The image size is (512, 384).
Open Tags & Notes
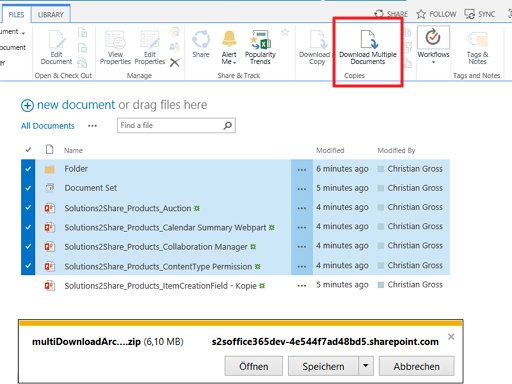477,47
